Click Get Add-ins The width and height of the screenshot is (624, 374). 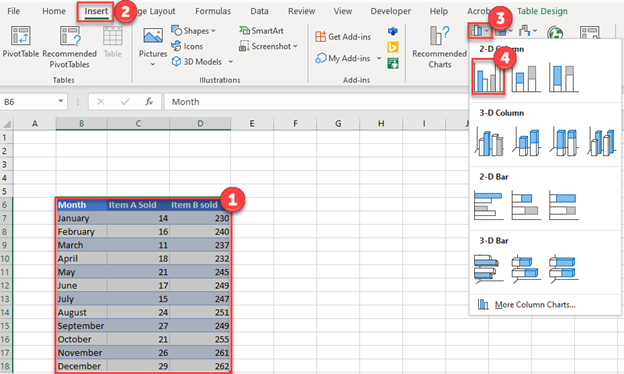[x=343, y=37]
